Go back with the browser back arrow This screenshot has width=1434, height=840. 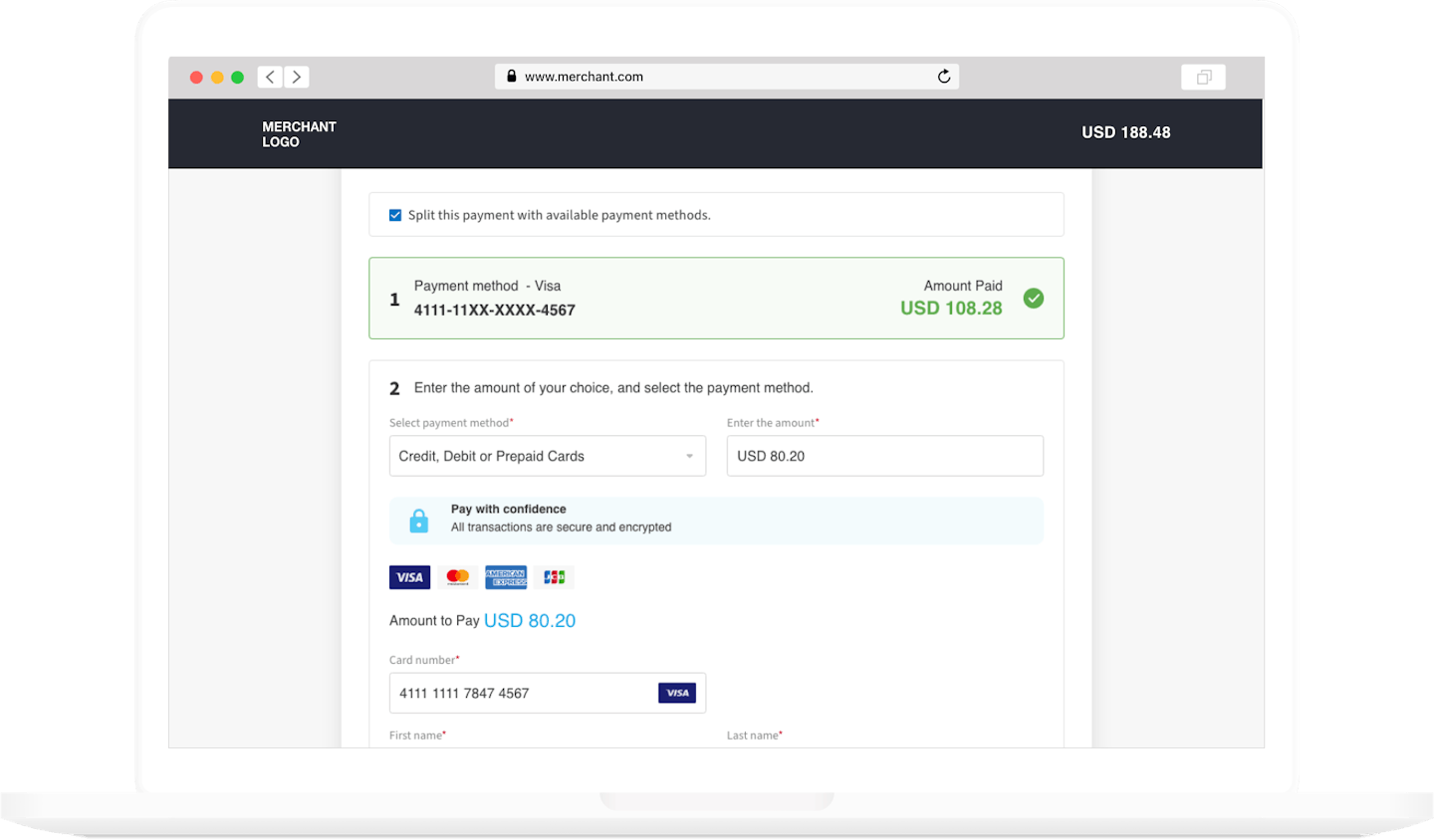coord(270,77)
